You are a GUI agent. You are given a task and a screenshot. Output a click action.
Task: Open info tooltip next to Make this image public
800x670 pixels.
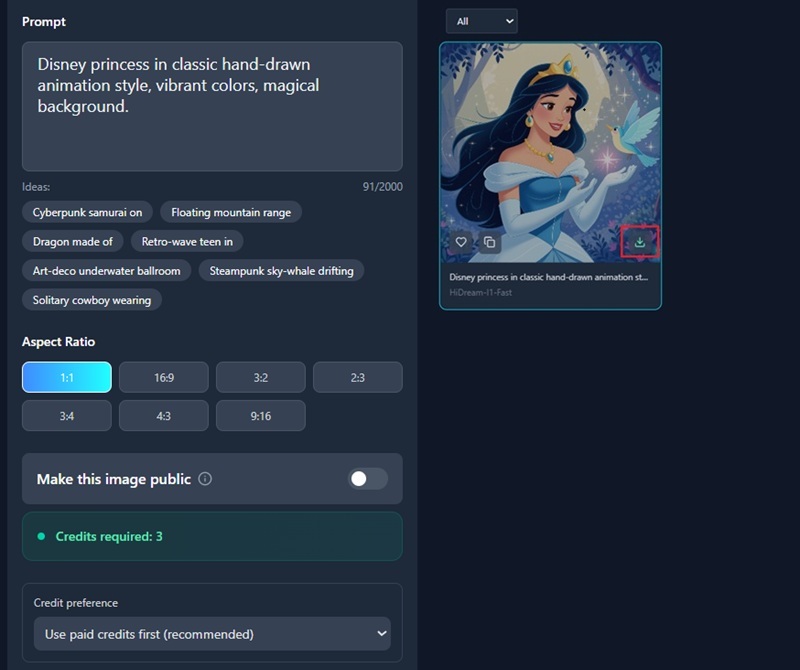click(205, 479)
